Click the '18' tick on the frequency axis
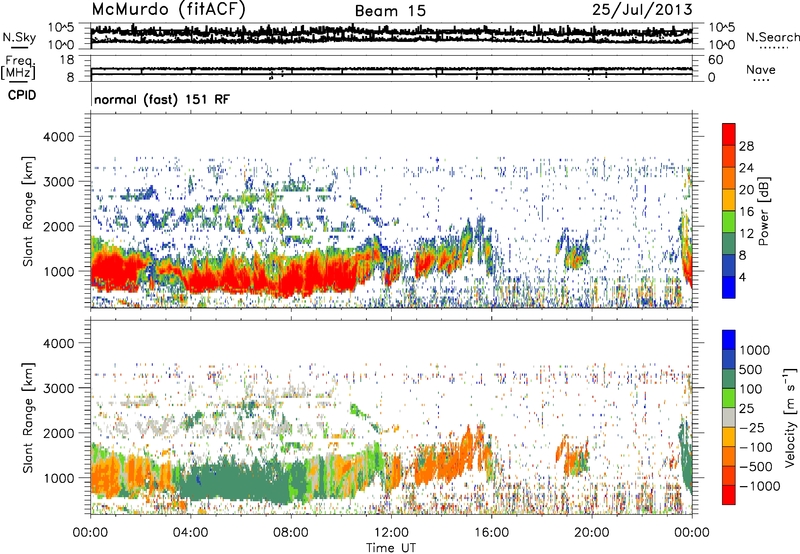This screenshot has height=554, width=800. [x=67, y=60]
